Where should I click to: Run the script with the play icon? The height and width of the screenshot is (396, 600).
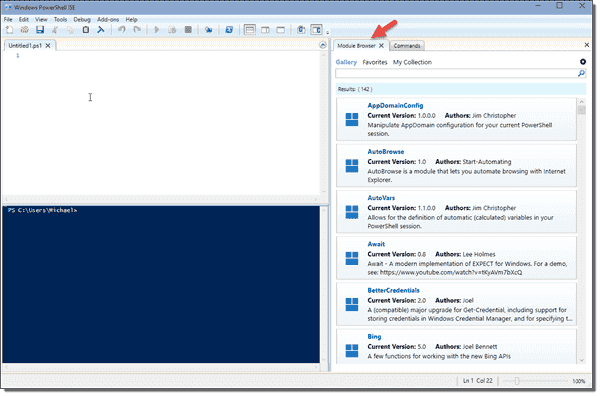pyautogui.click(x=157, y=30)
